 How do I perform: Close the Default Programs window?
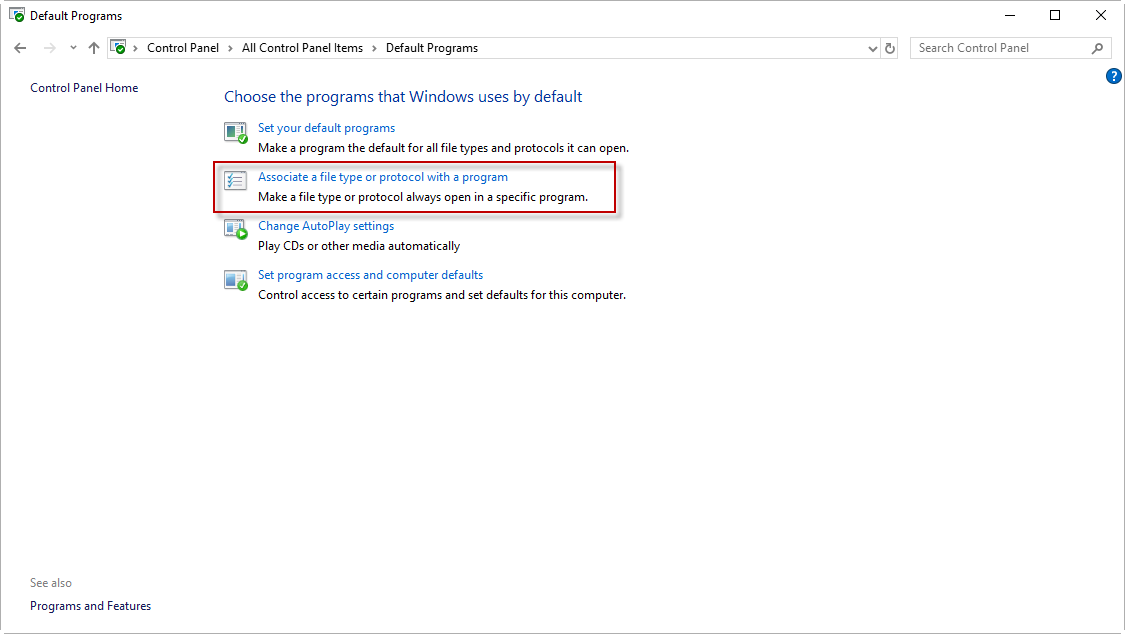(x=1101, y=15)
